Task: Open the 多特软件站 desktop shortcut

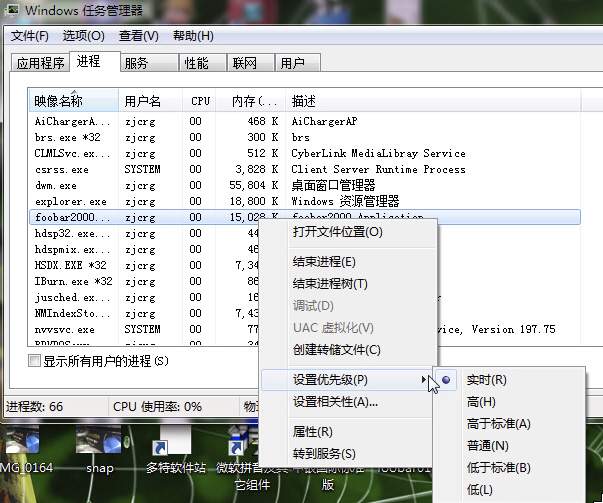Action: [x=172, y=441]
